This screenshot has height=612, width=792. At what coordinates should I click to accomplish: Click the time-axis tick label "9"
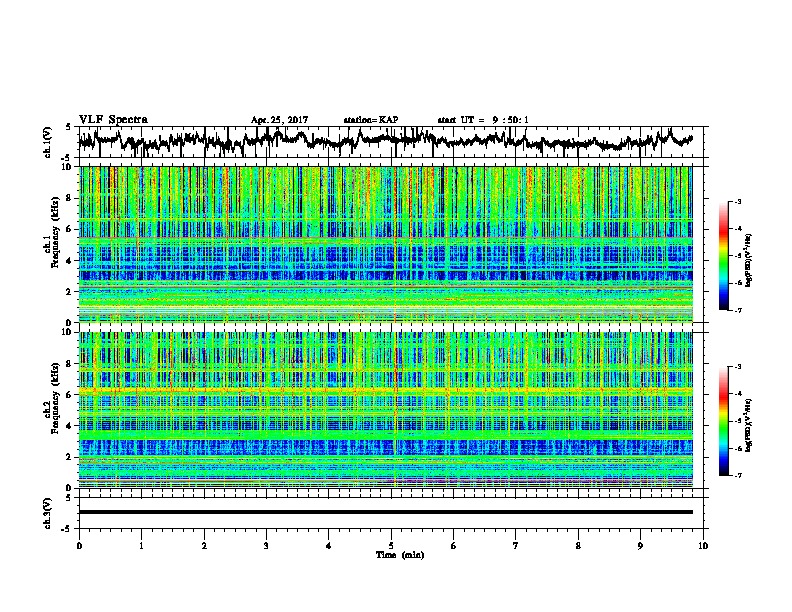click(x=640, y=546)
